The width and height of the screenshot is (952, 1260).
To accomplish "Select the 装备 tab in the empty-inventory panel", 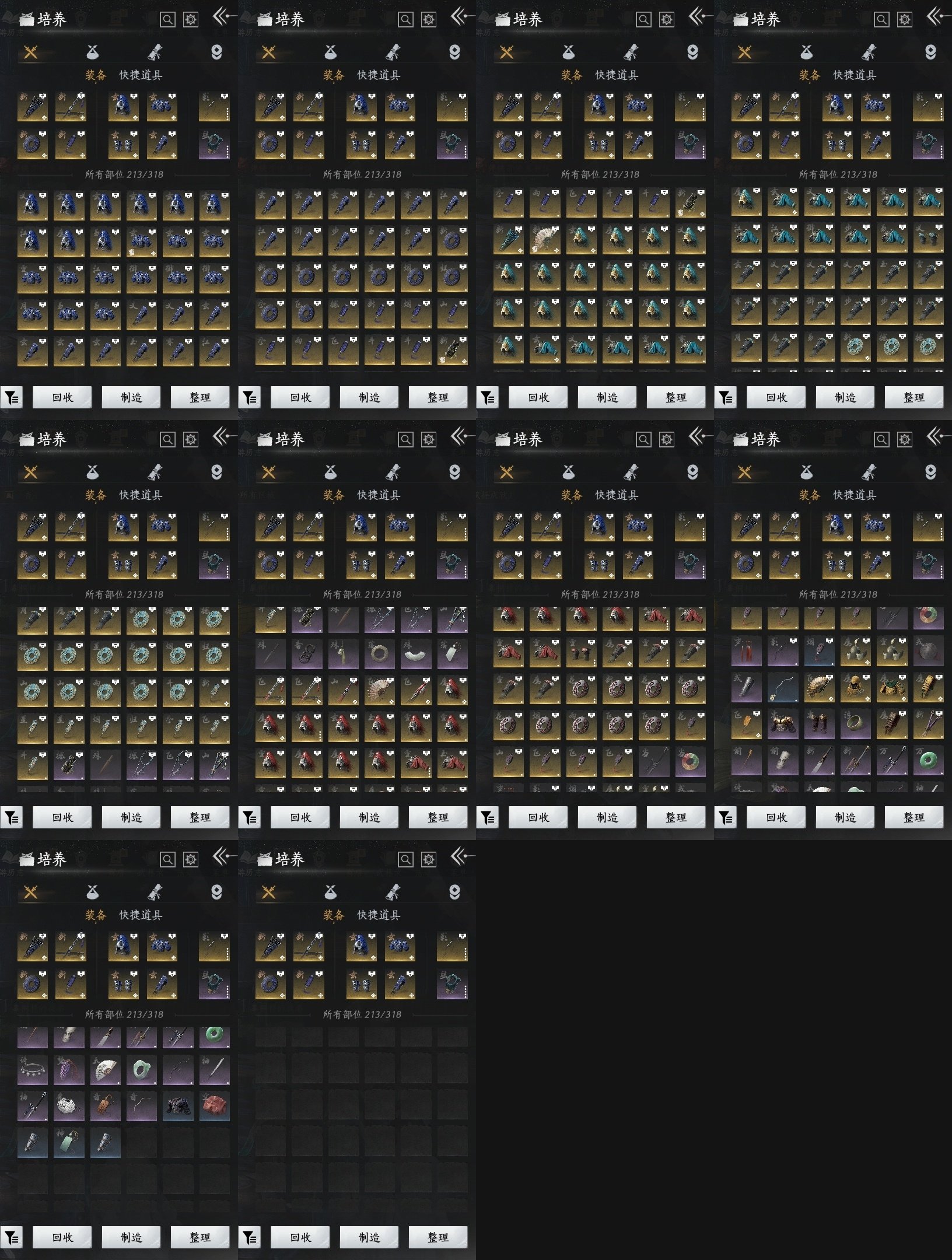I will click(x=334, y=915).
